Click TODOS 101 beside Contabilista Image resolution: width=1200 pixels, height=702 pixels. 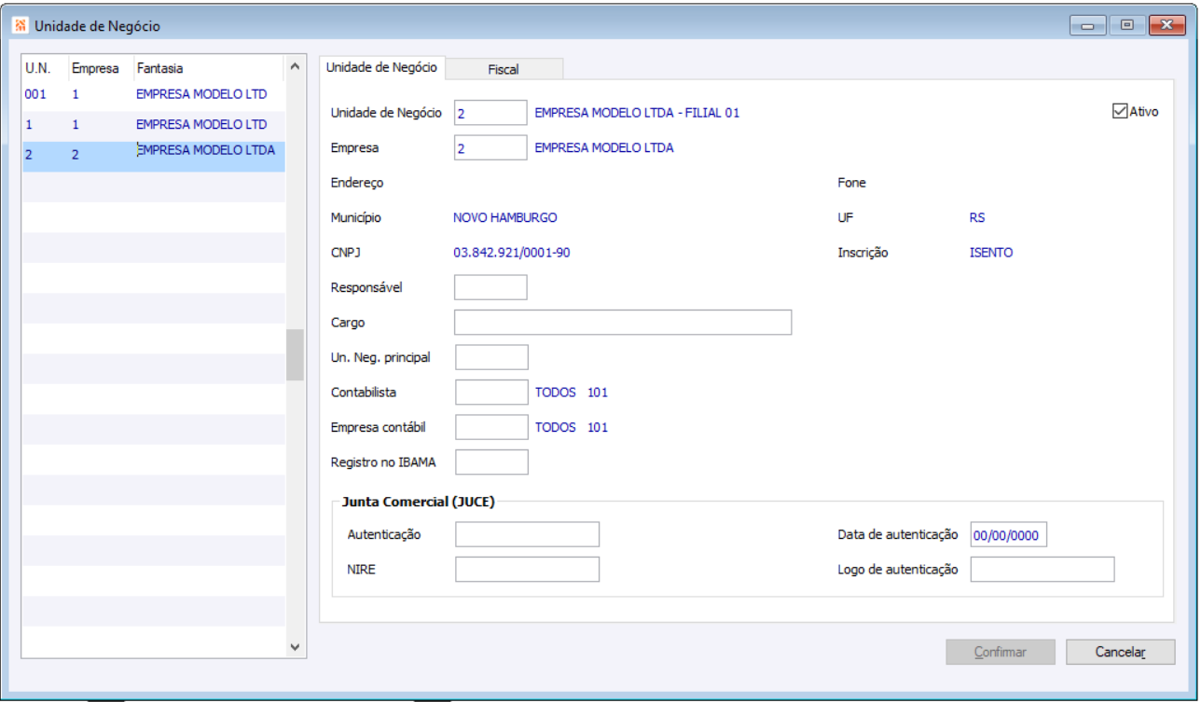point(571,392)
